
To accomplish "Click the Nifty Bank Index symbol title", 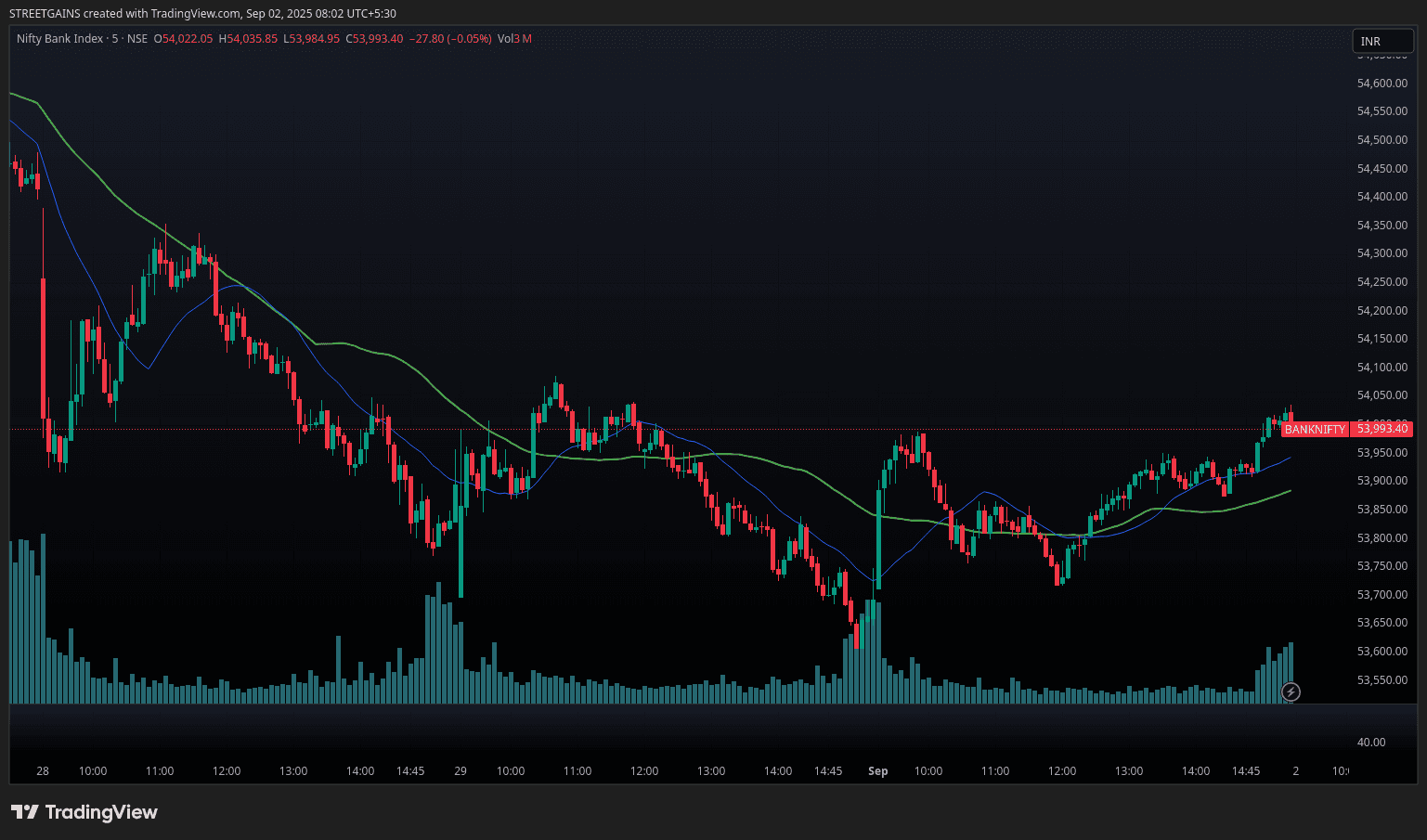I will click(x=60, y=39).
